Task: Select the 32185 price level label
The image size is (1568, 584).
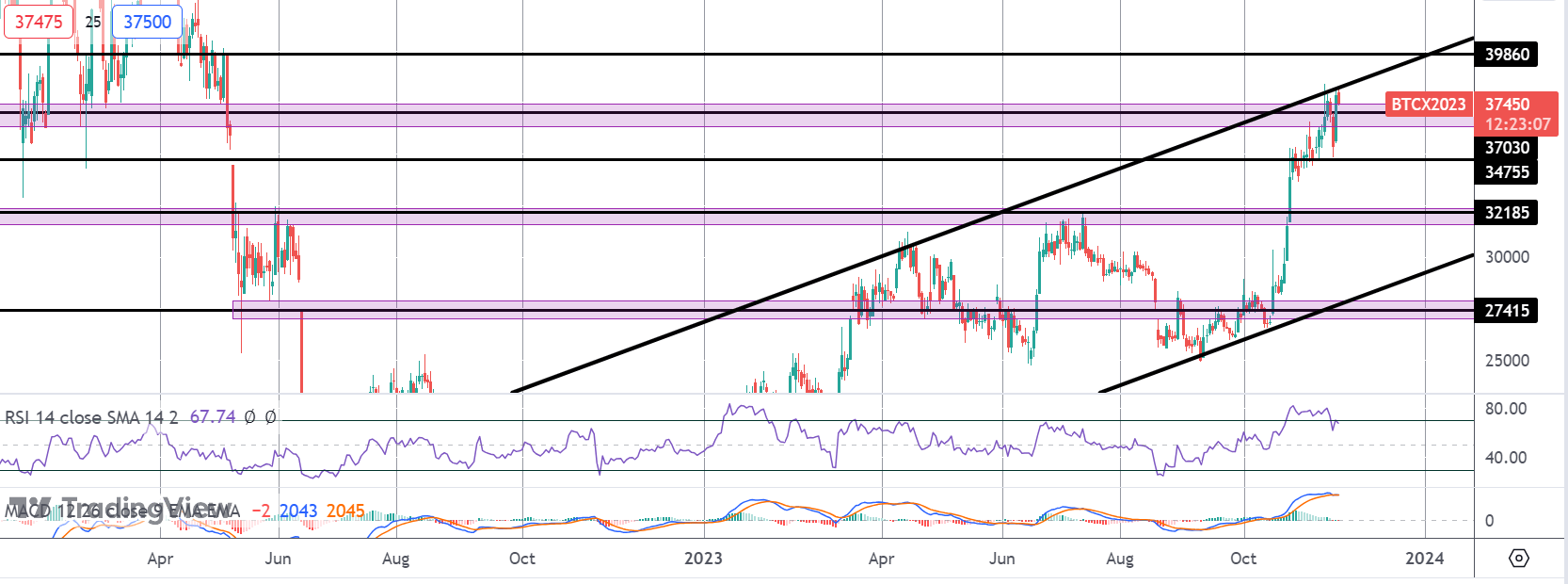Action: pos(1507,212)
